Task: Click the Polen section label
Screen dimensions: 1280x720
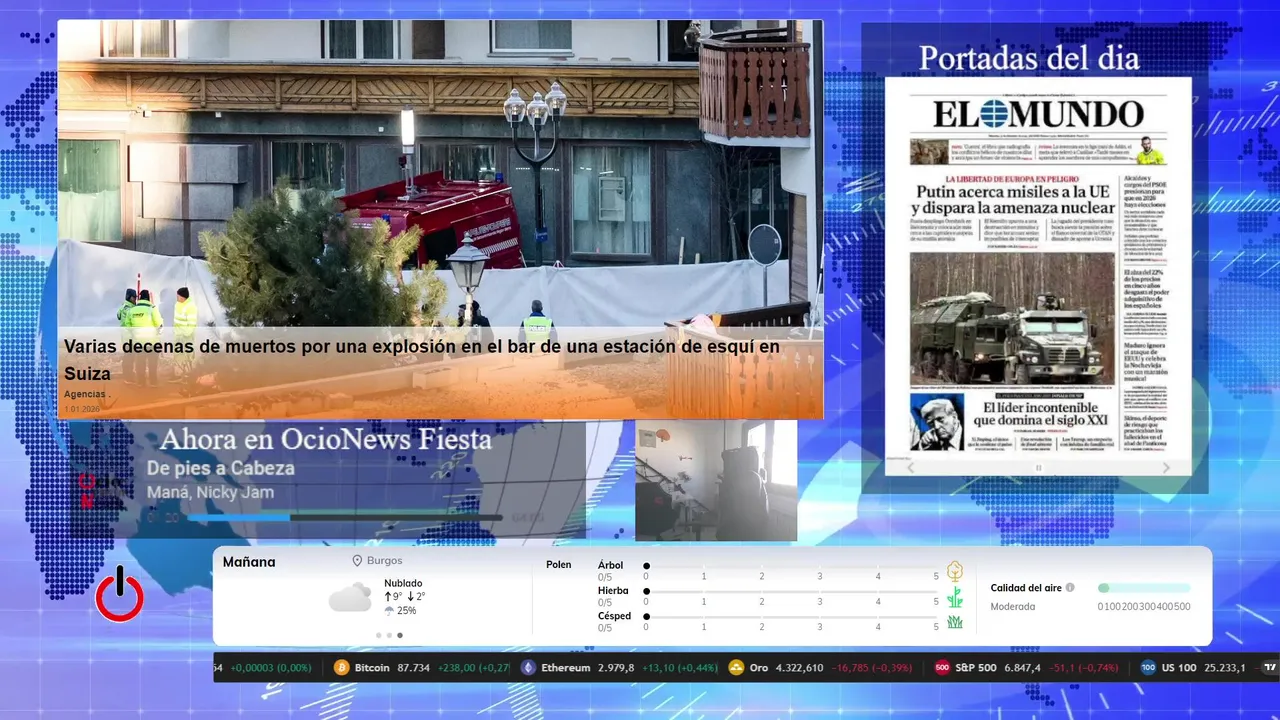Action: [559, 565]
